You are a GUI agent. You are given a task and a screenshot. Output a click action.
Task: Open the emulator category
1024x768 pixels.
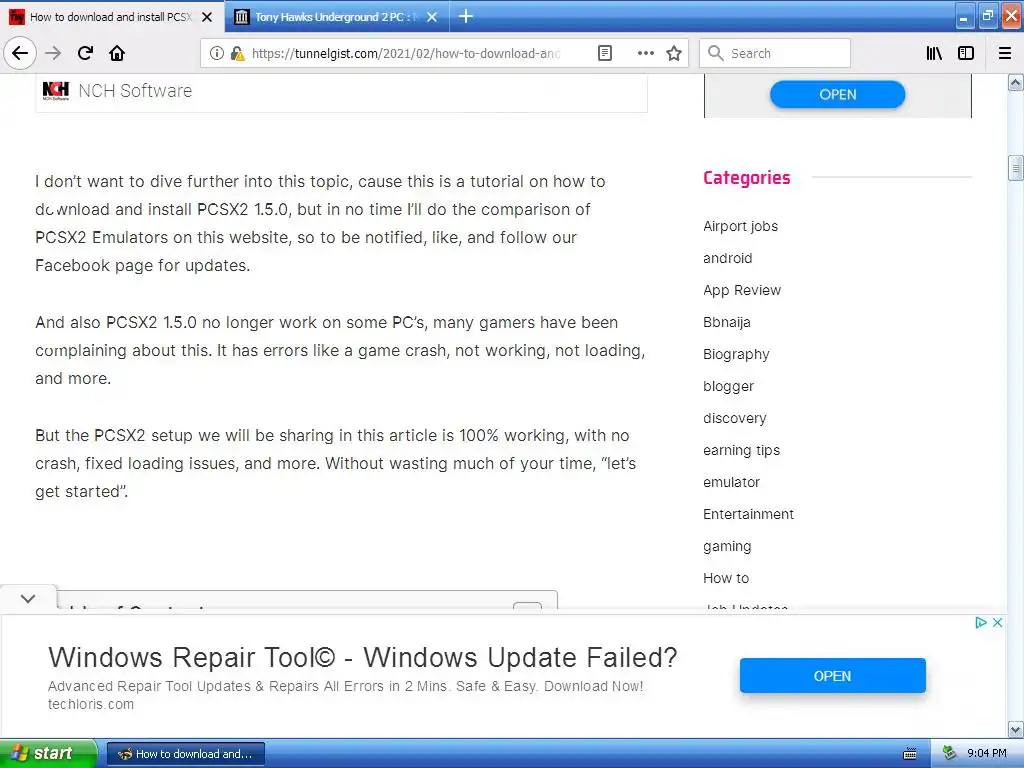point(731,482)
